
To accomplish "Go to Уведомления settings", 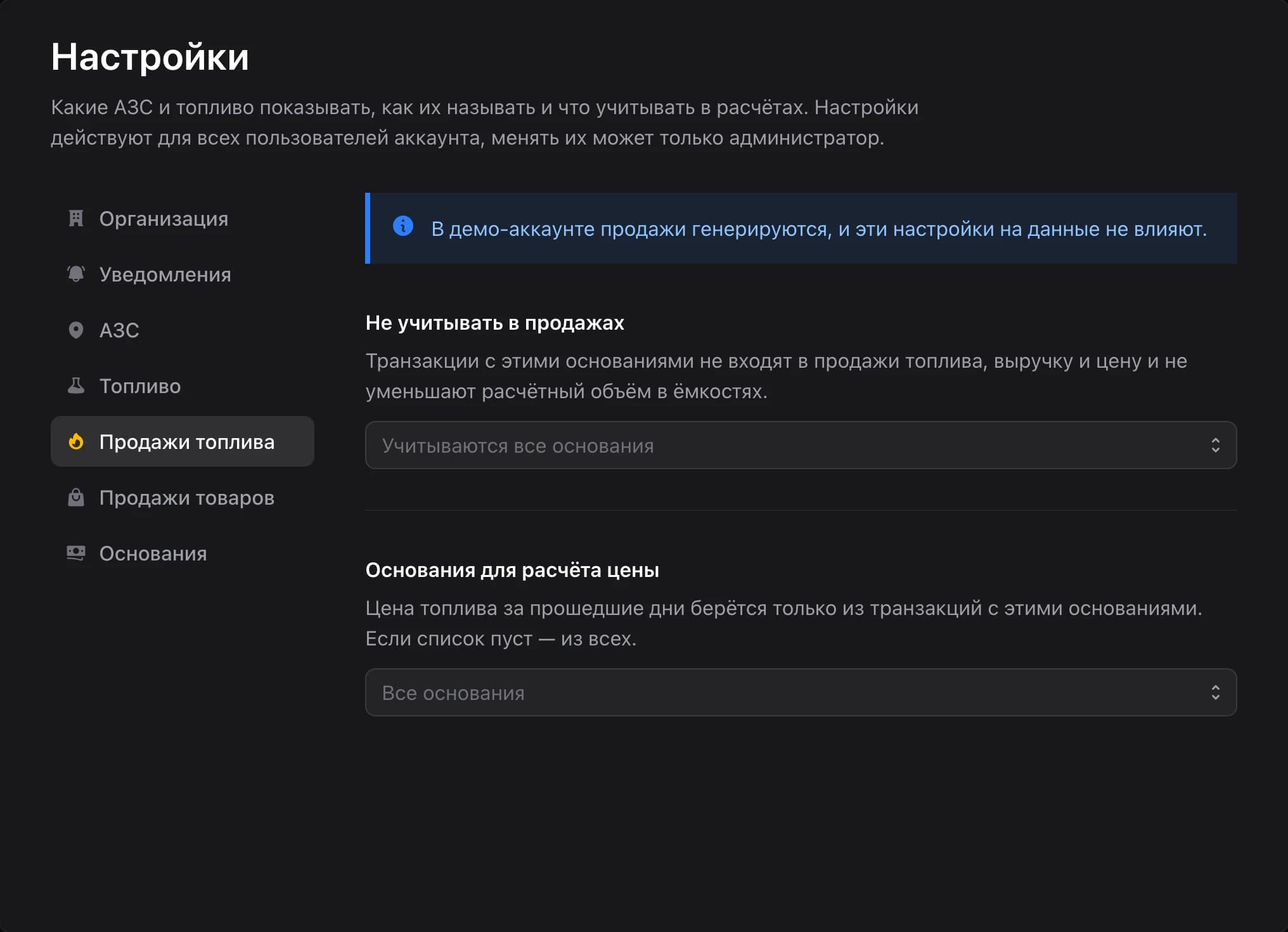I will pyautogui.click(x=183, y=275).
